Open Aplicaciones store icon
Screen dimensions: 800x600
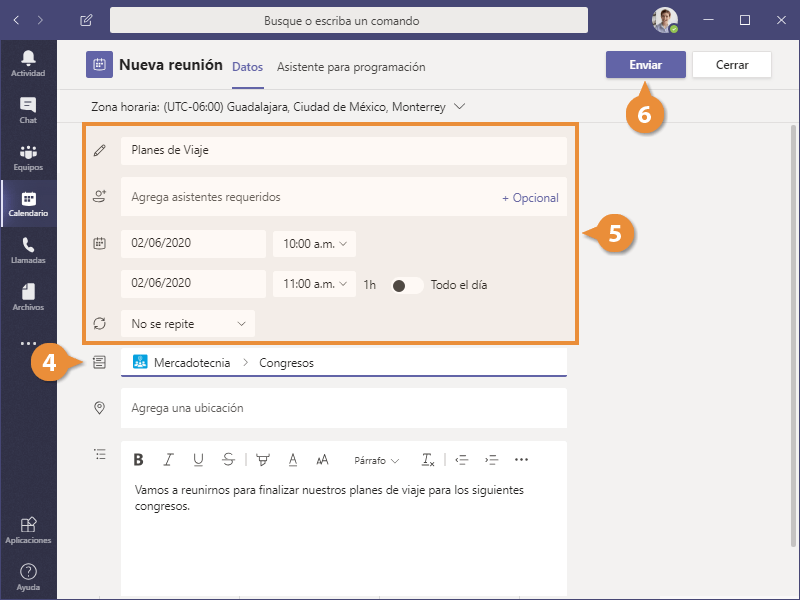pyautogui.click(x=28, y=529)
